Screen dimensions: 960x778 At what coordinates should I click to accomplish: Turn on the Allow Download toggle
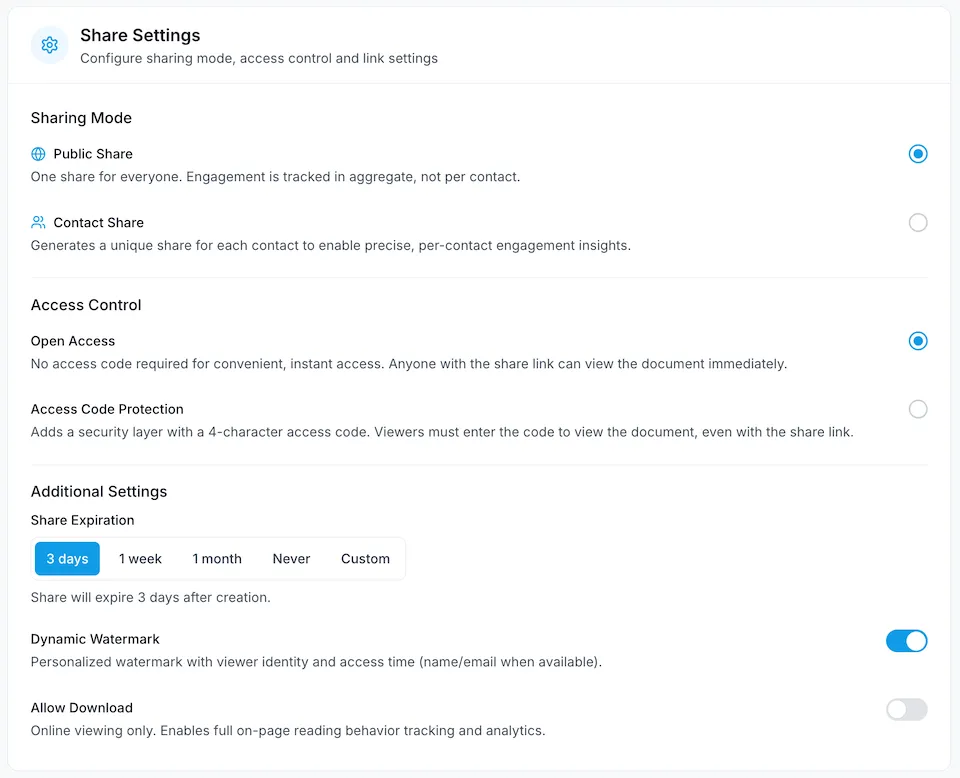906,710
